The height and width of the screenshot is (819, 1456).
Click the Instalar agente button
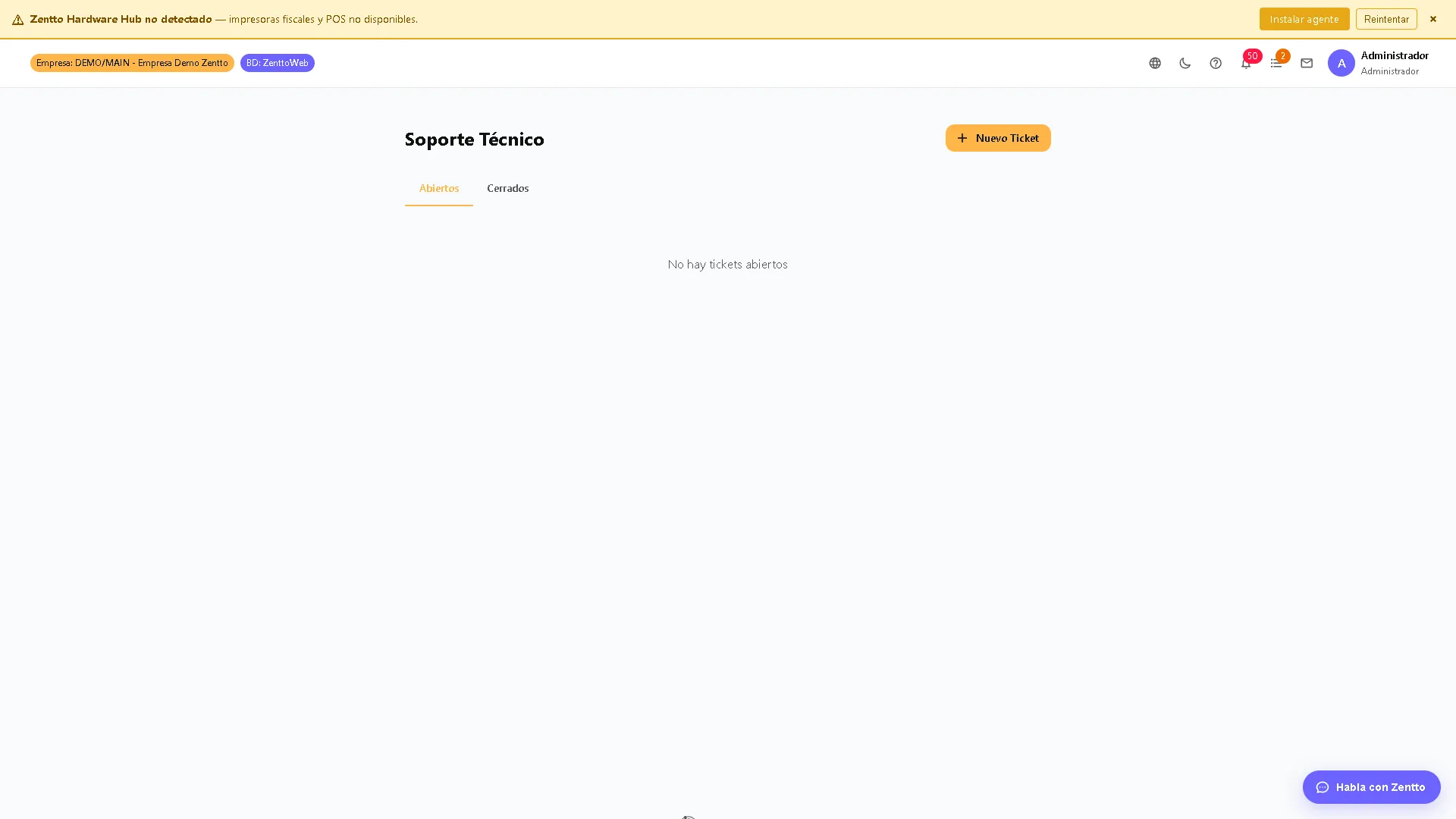(x=1304, y=19)
